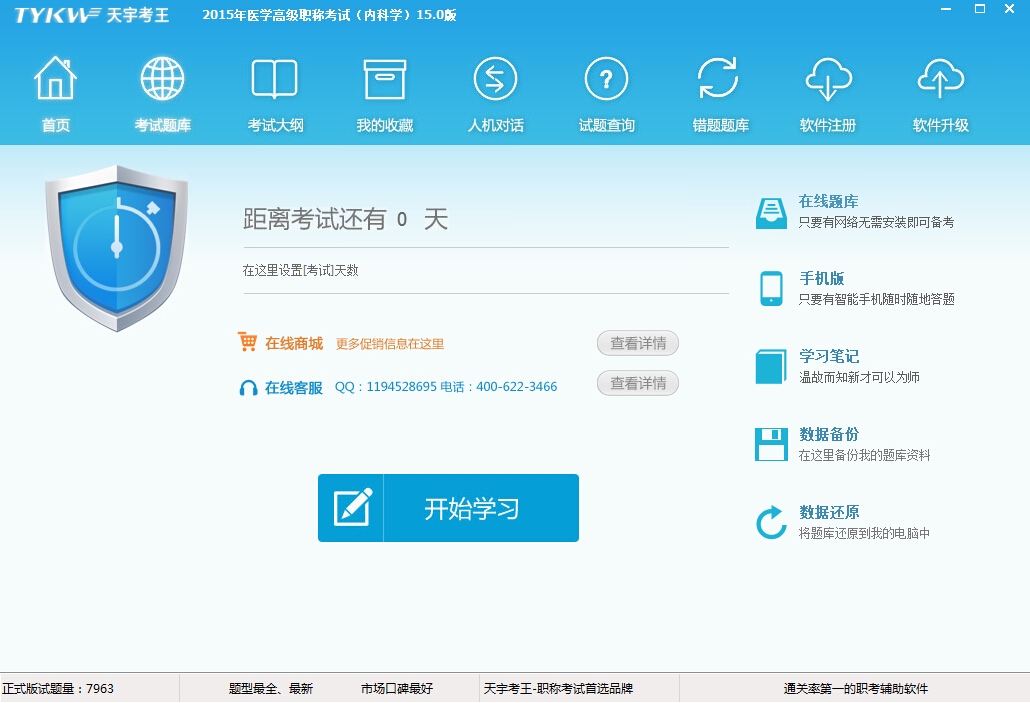Open 考试大纲 book icon
The image size is (1030, 703).
tap(275, 80)
